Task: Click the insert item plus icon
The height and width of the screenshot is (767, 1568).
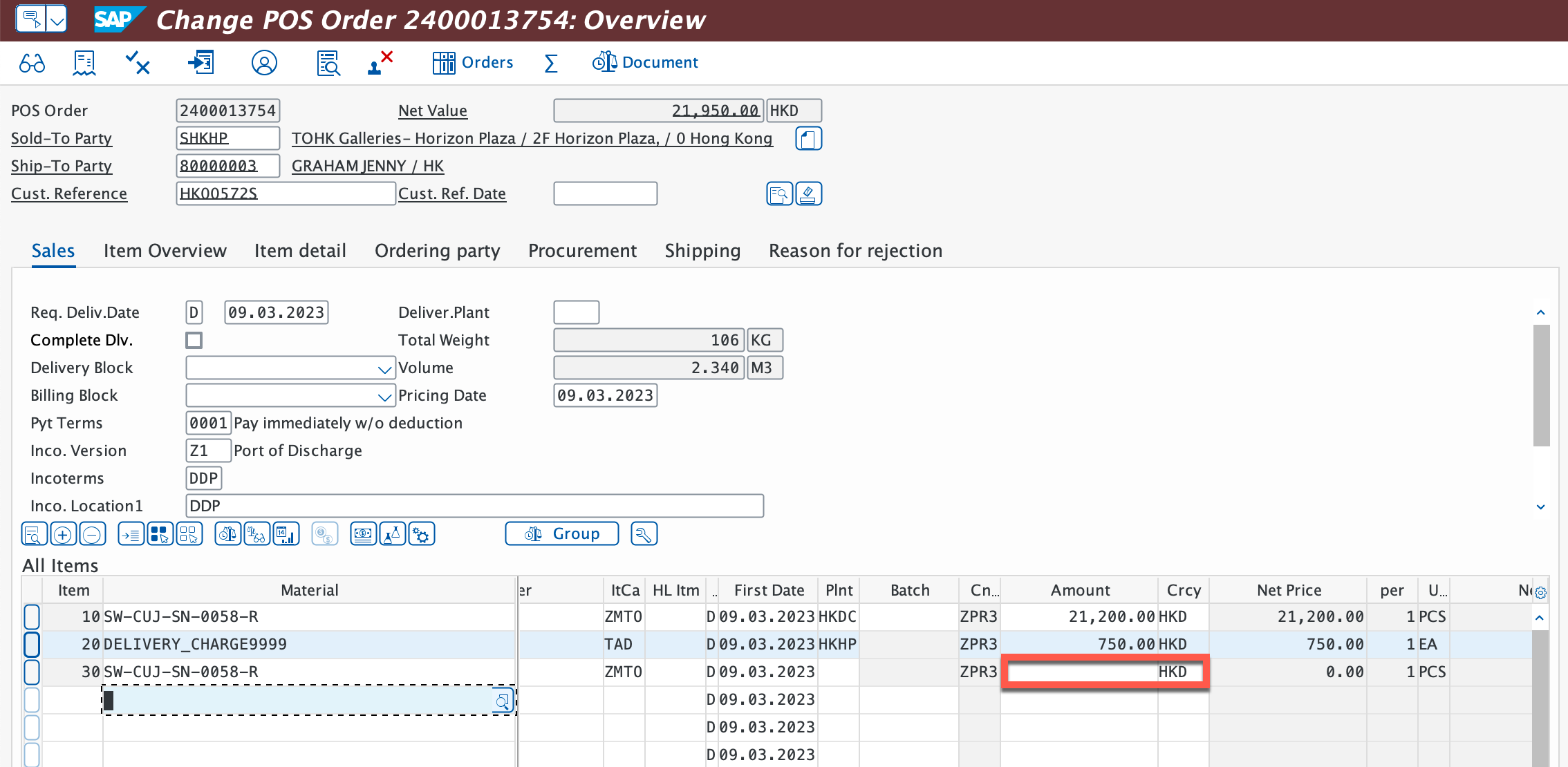Action: pos(63,534)
